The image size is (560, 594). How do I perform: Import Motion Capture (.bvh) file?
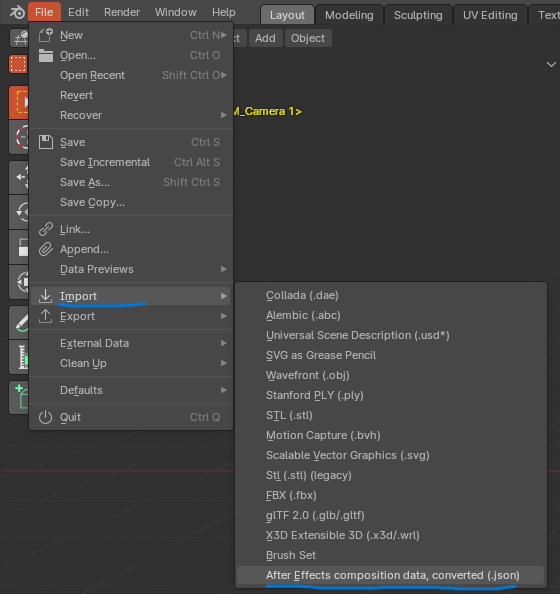391,436
